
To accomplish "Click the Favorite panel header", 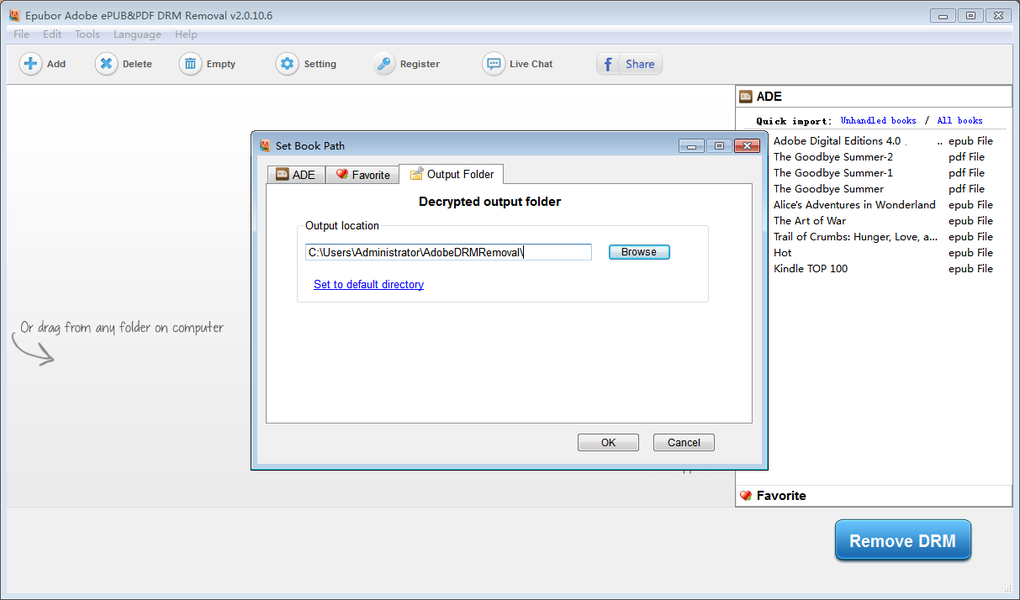I will click(x=874, y=496).
